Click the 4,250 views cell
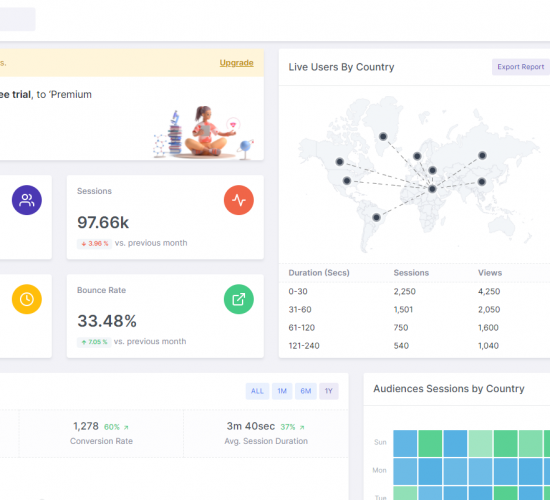The width and height of the screenshot is (550, 500). [x=489, y=291]
